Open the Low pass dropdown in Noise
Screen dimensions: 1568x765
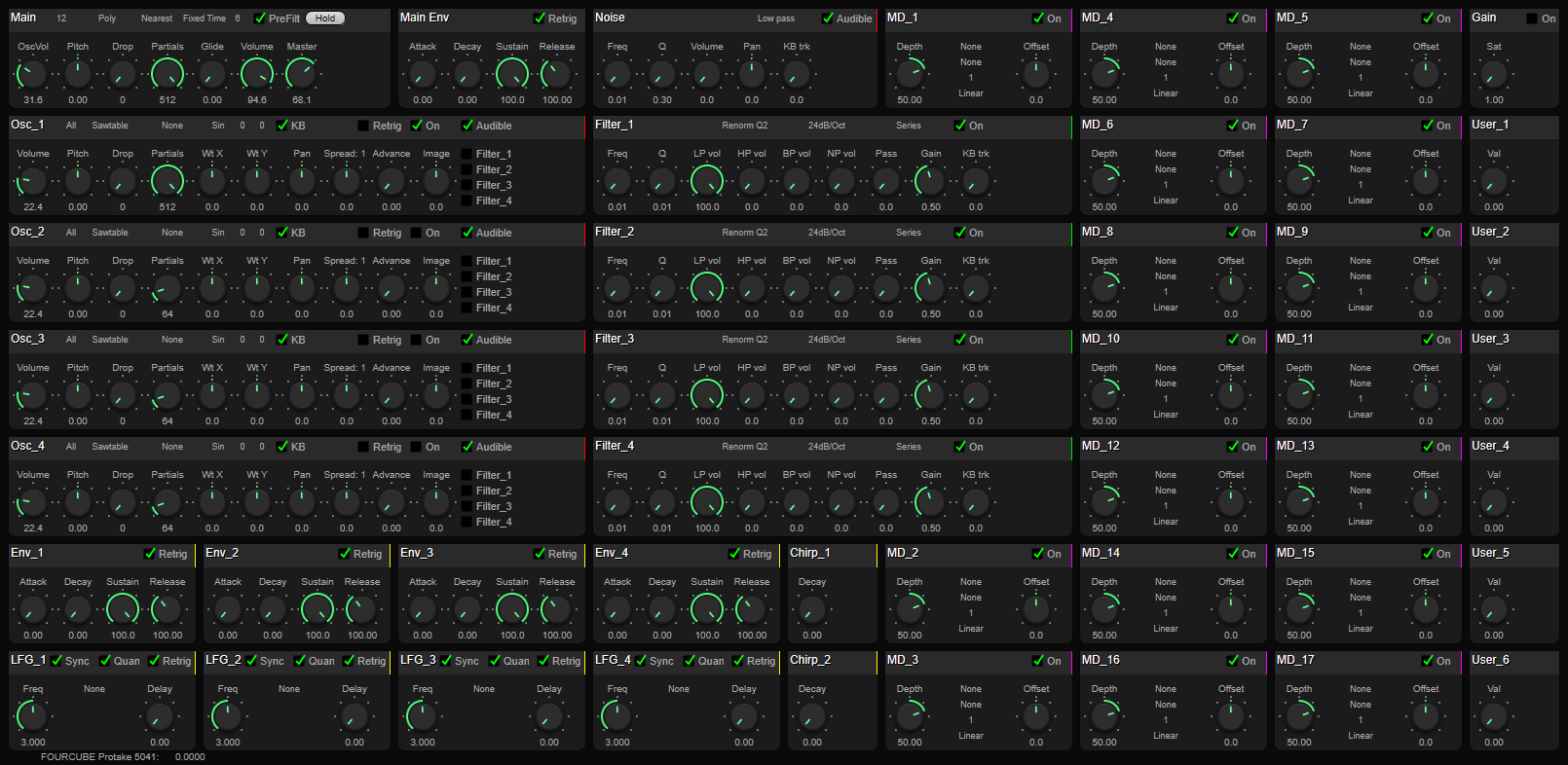pos(776,18)
